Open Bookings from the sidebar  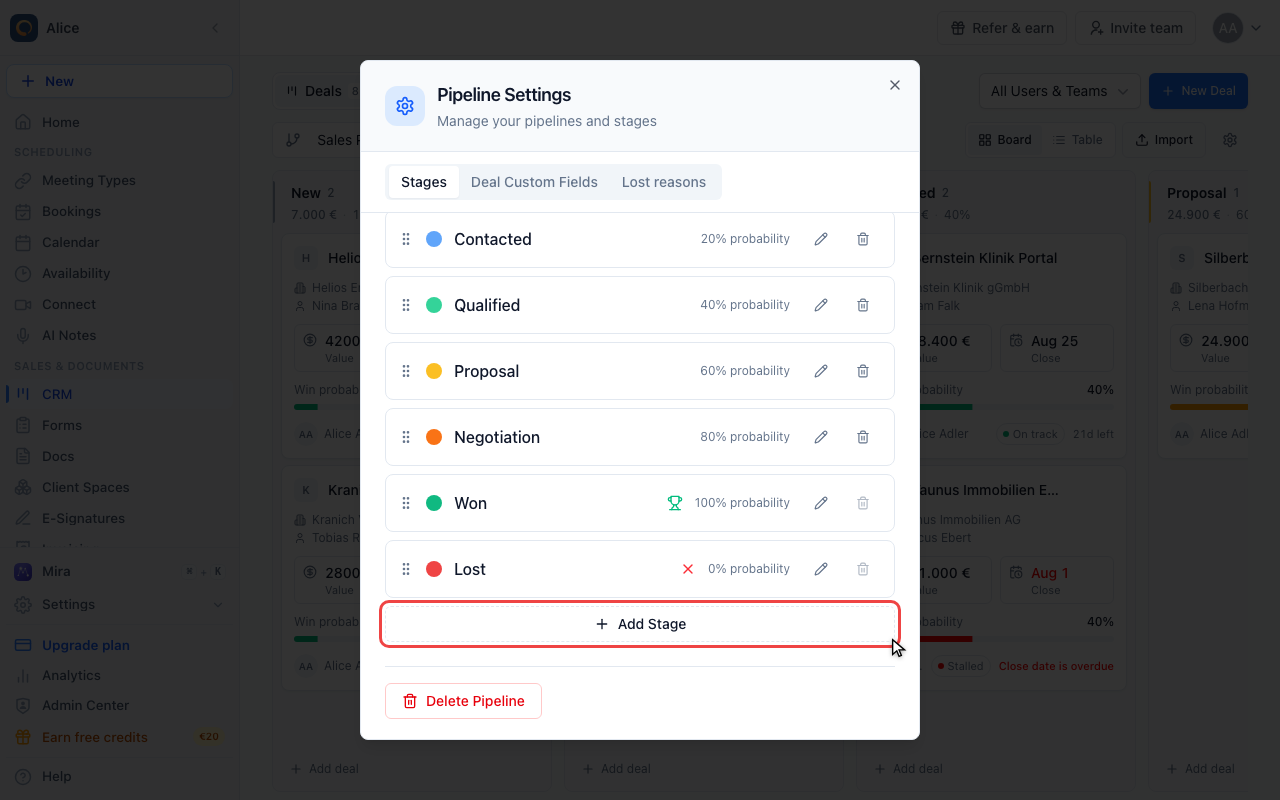(x=120, y=211)
